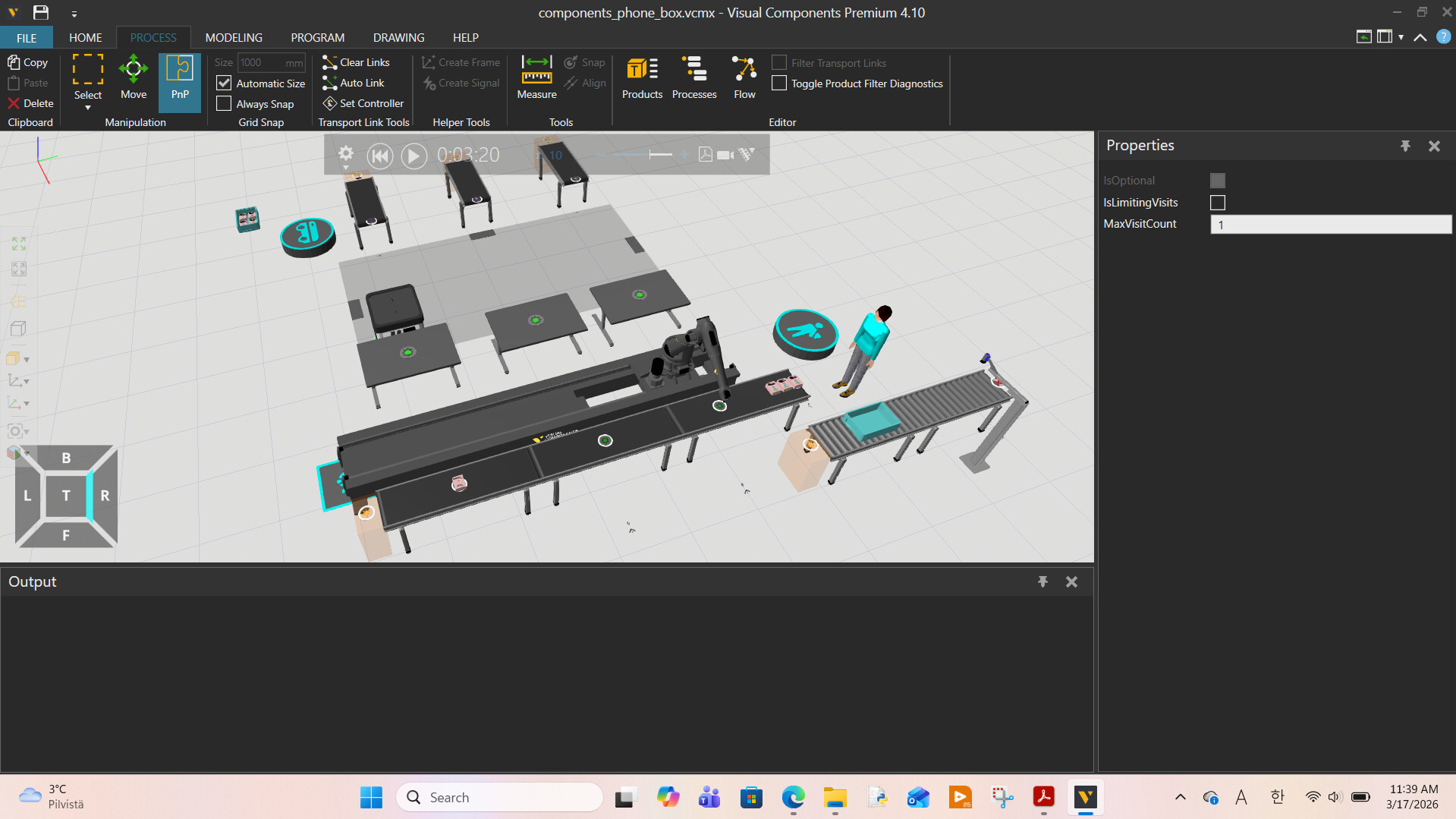Open the Flow editor
Image resolution: width=1456 pixels, height=819 pixels.
[x=744, y=78]
